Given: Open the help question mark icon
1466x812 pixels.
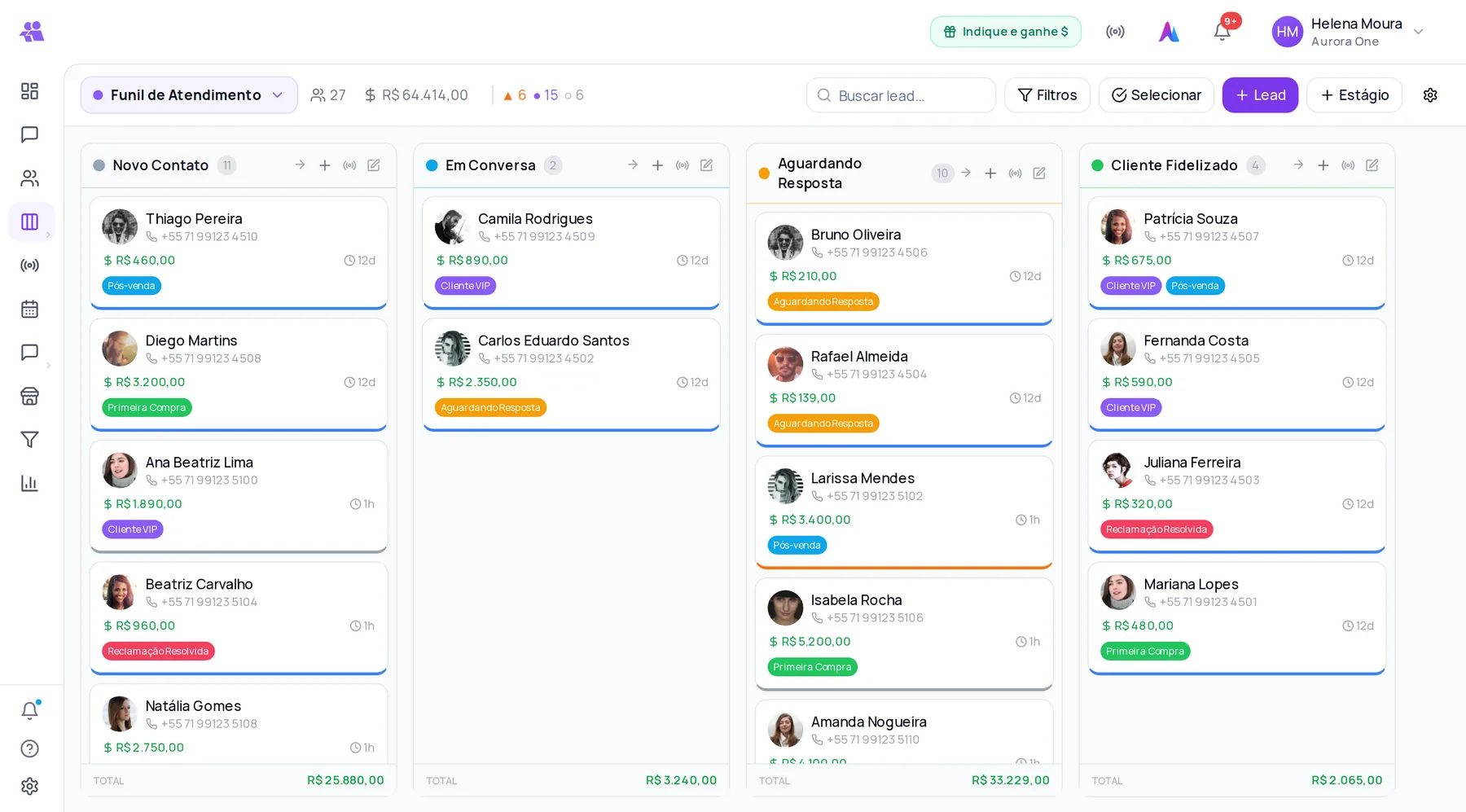Looking at the screenshot, I should [x=29, y=748].
